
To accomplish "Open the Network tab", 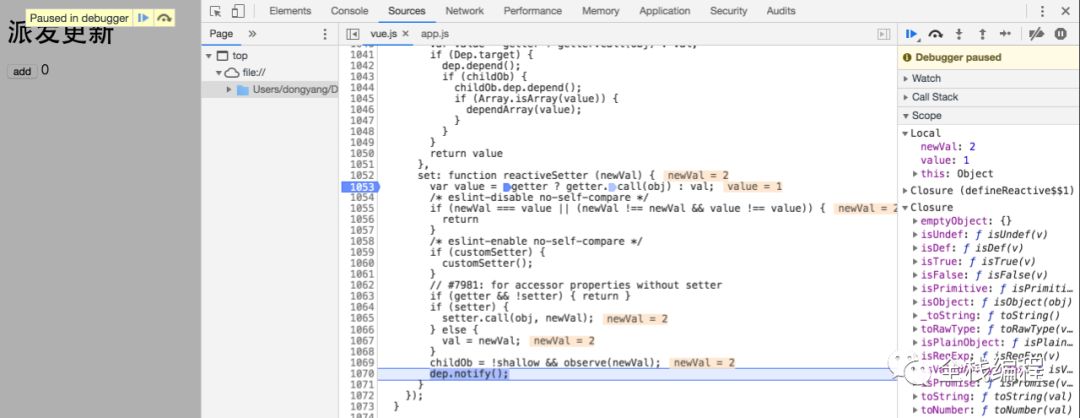I will coord(464,11).
